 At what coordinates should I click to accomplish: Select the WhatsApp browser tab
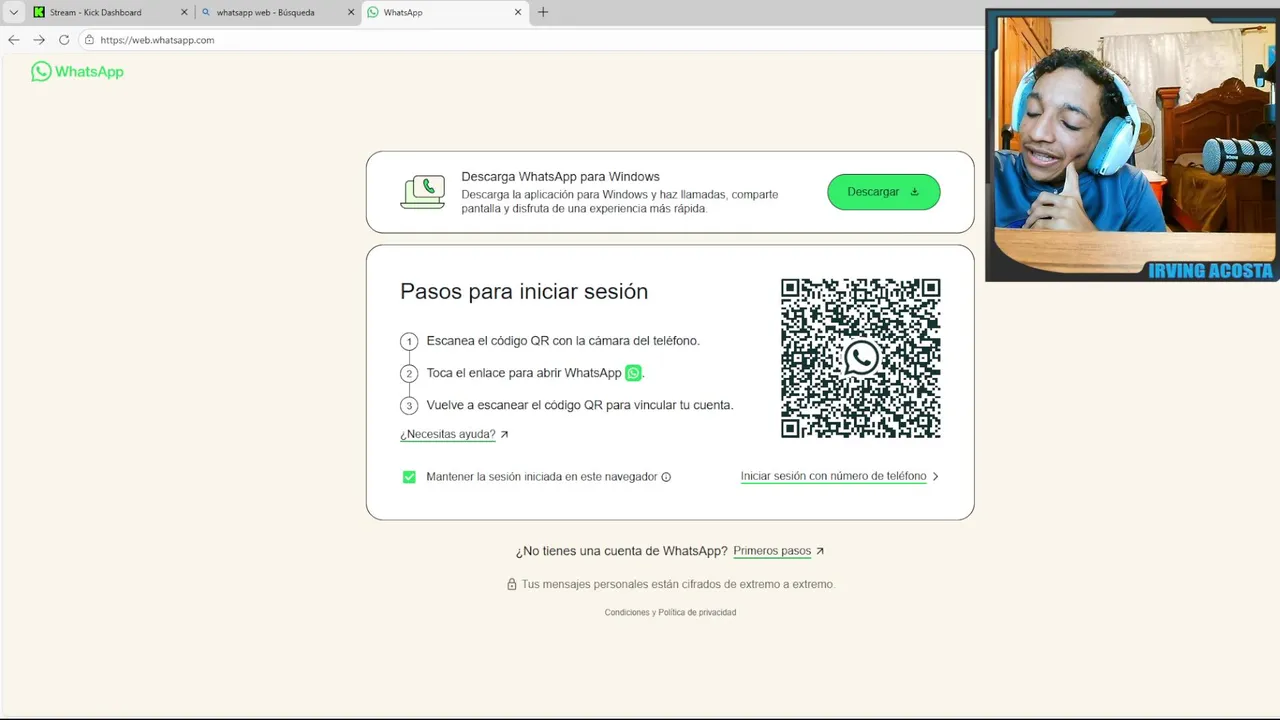click(x=444, y=12)
